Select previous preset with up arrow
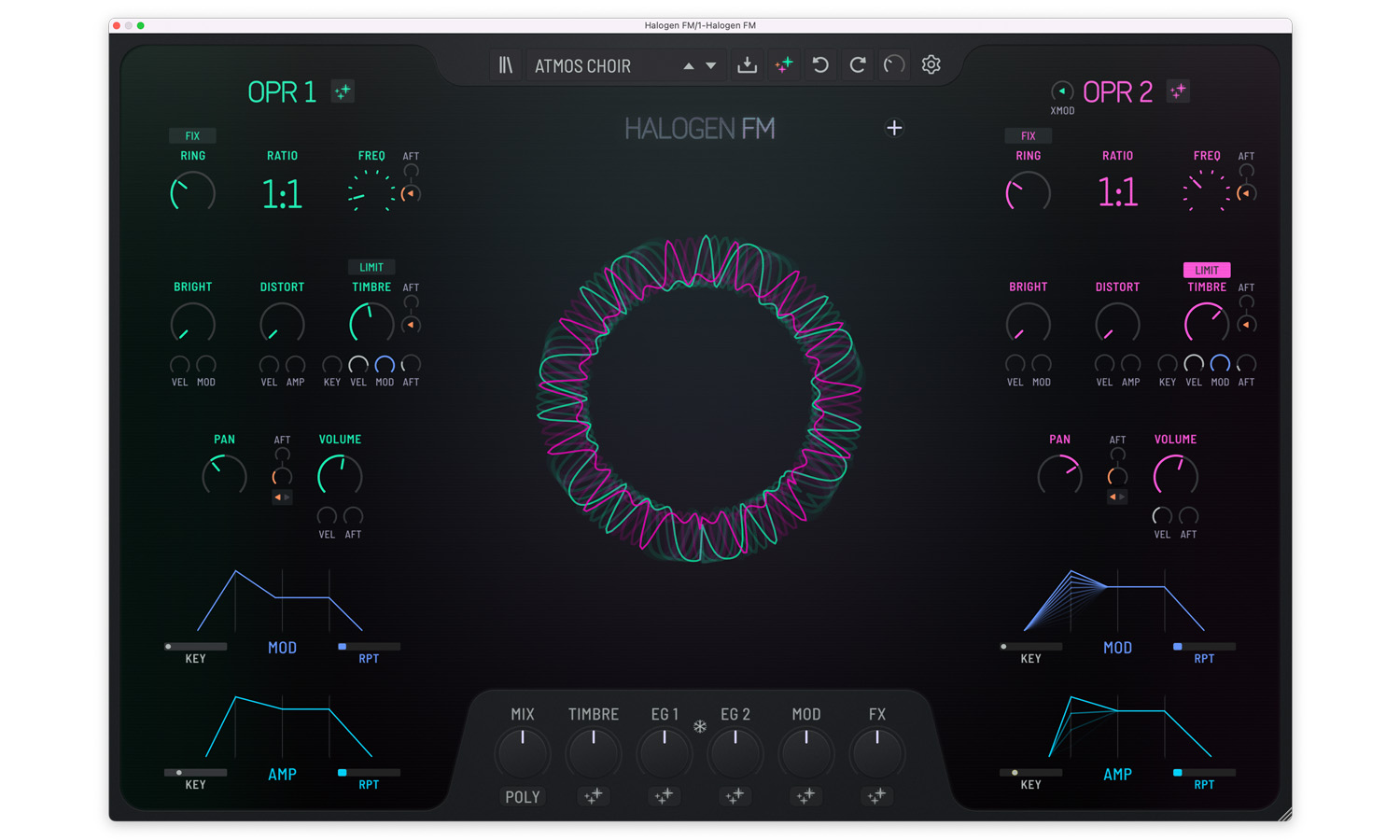This screenshot has height=840, width=1400. (688, 66)
